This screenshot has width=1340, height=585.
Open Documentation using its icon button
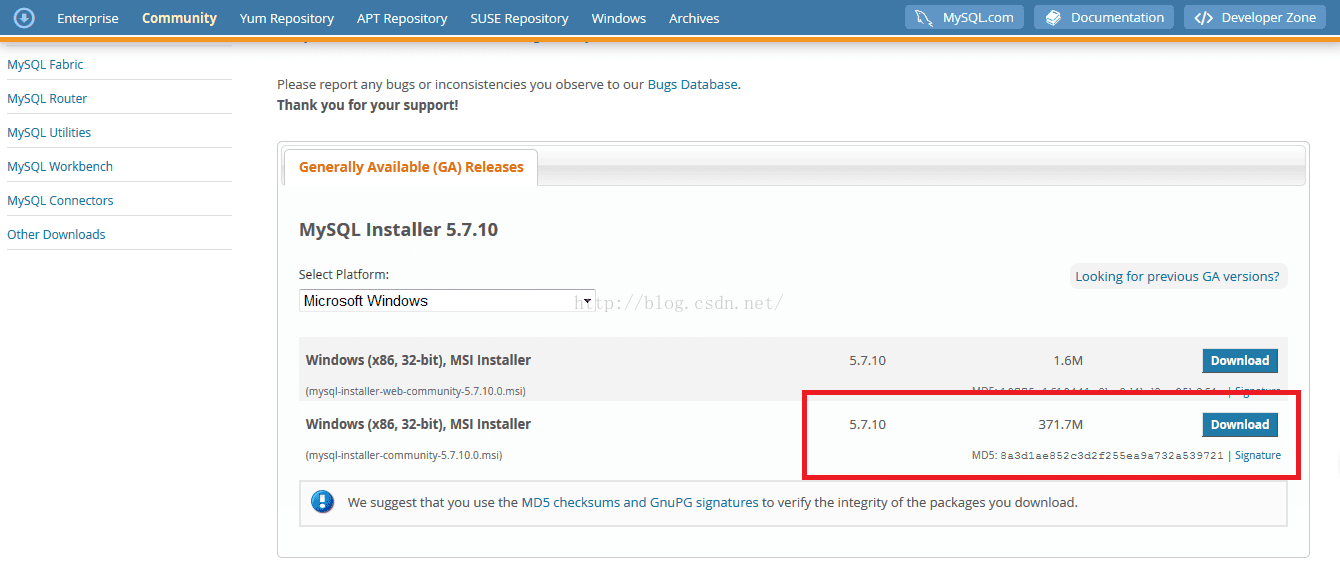pos(1103,17)
